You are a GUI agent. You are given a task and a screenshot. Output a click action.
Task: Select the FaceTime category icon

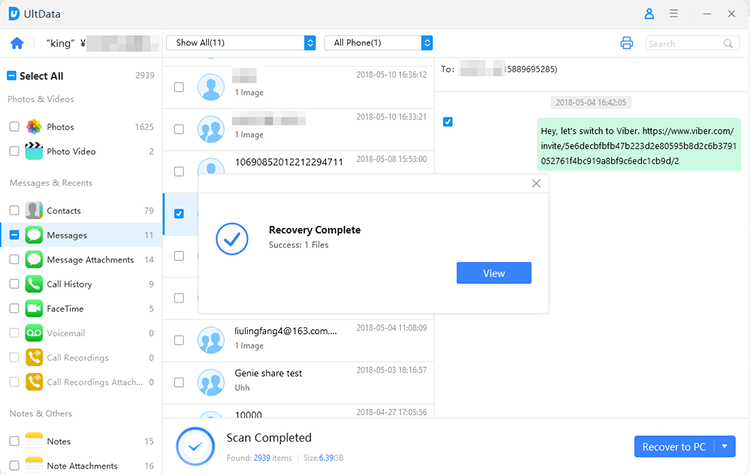tap(34, 309)
